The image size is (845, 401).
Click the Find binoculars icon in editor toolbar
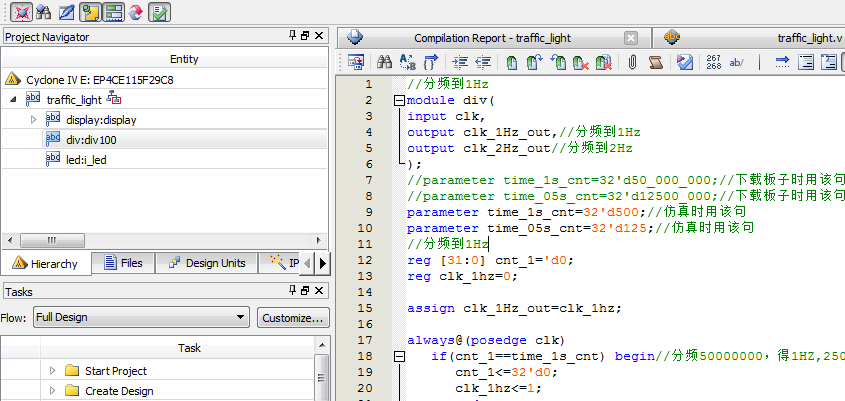383,62
